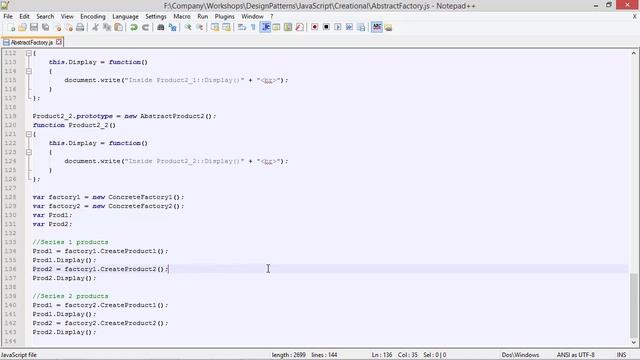
Task: Click the Redo toolbar icon
Action: pyautogui.click(x=145, y=27)
